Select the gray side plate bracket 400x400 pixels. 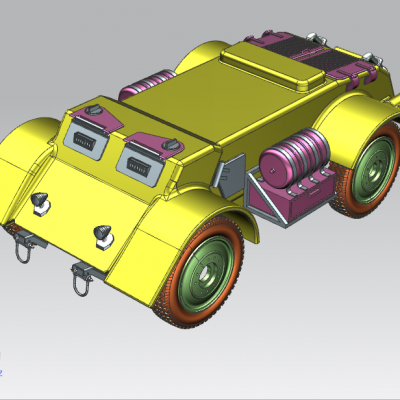[229, 174]
